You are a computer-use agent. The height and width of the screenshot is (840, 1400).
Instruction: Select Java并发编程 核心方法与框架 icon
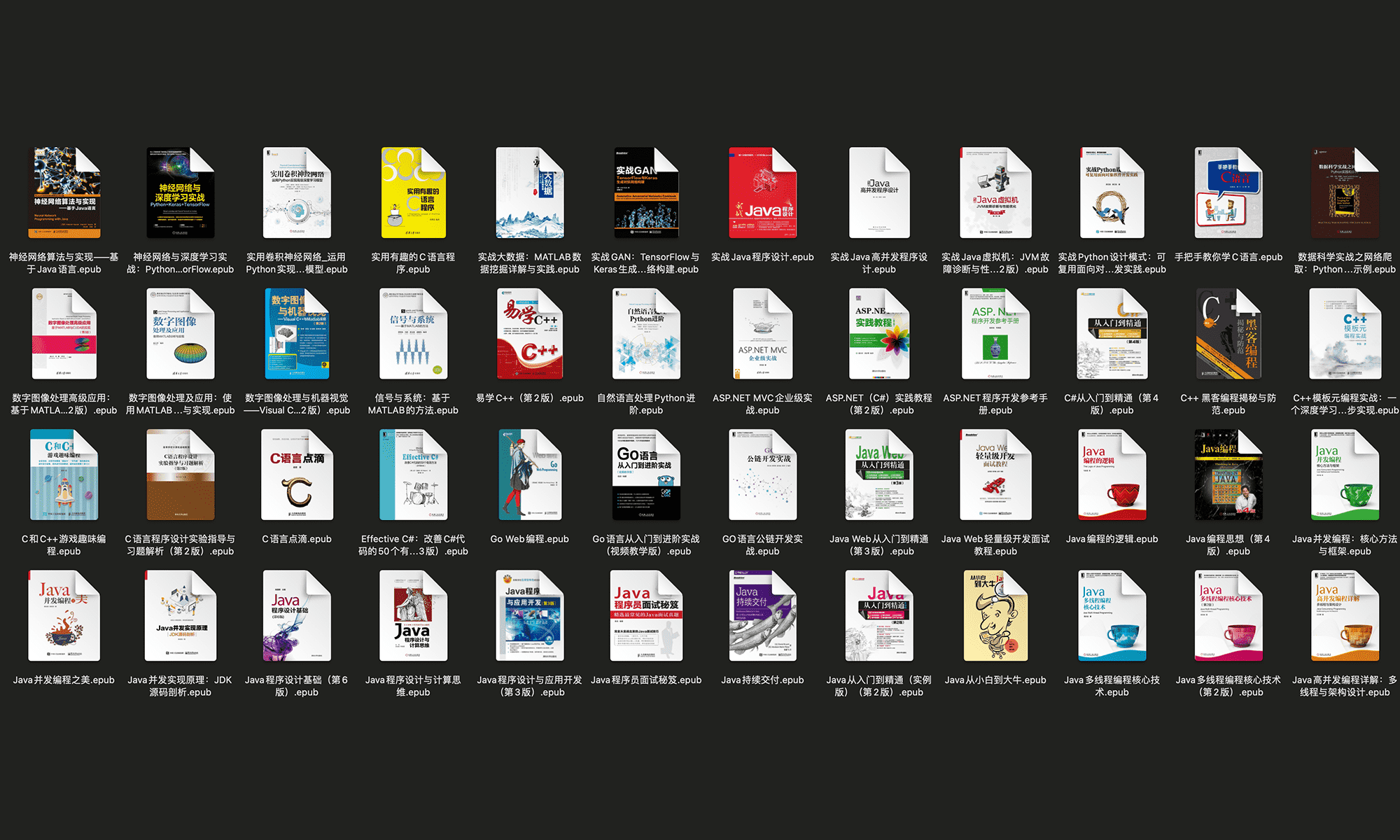(x=1345, y=475)
